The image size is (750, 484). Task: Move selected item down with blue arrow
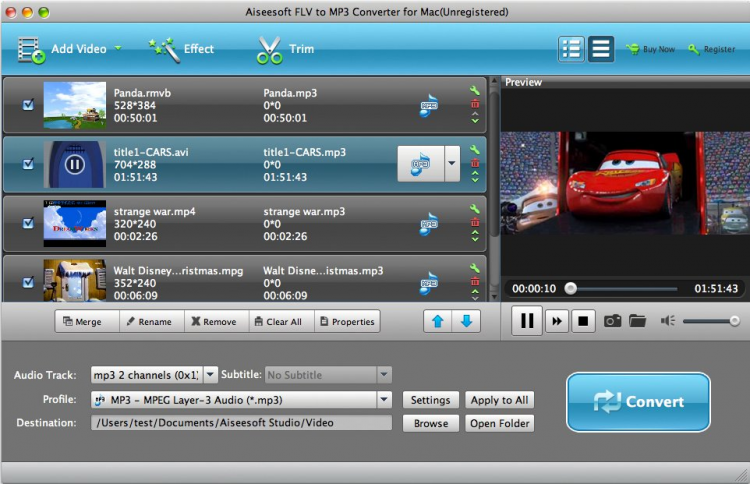[466, 321]
